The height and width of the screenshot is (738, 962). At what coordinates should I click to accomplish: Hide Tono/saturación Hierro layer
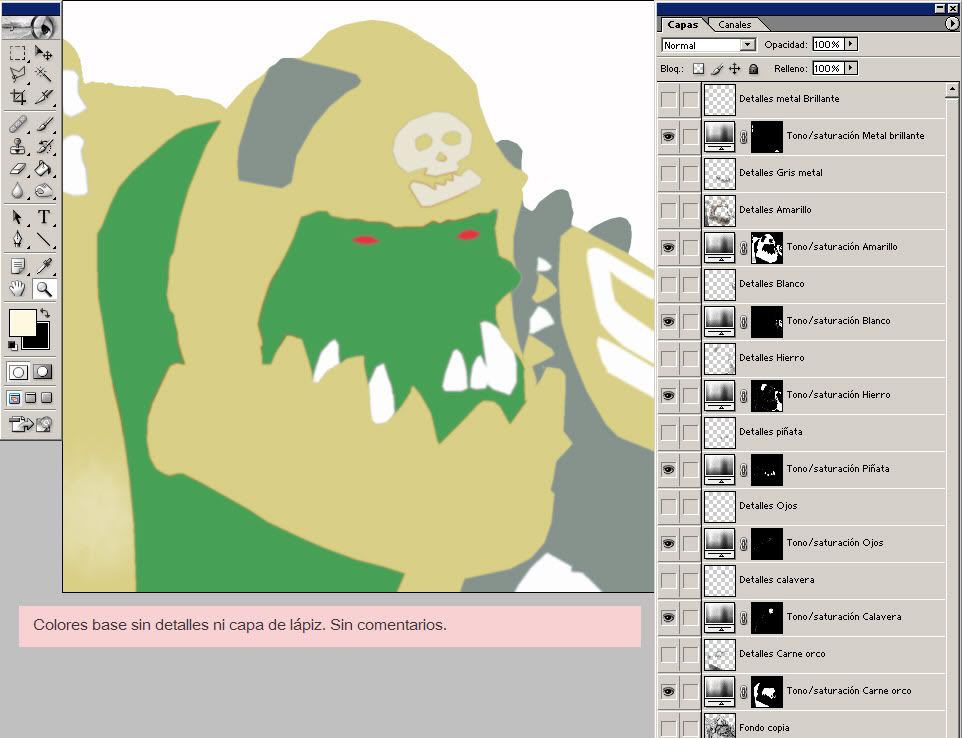668,395
